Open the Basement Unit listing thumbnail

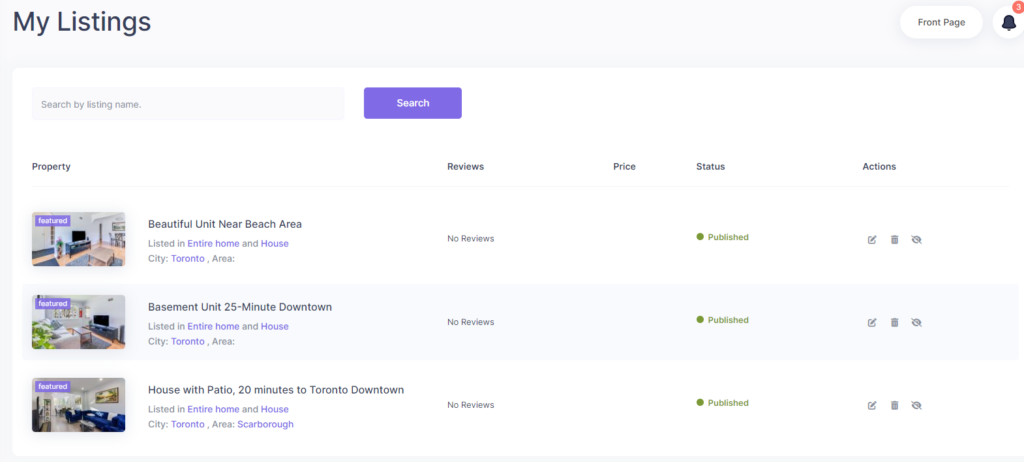78,322
